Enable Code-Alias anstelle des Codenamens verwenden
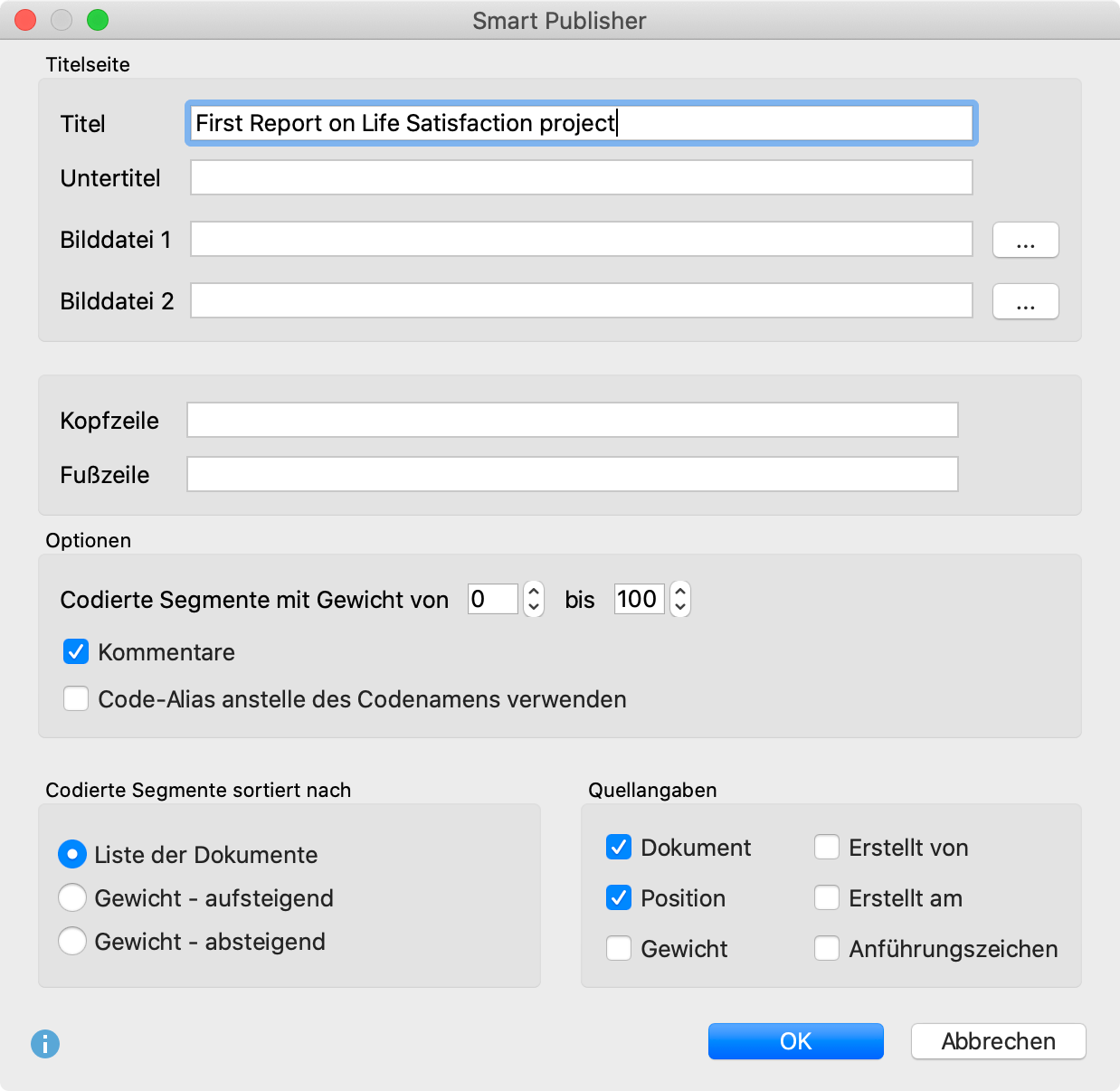This screenshot has height=1091, width=1120. pos(76,698)
